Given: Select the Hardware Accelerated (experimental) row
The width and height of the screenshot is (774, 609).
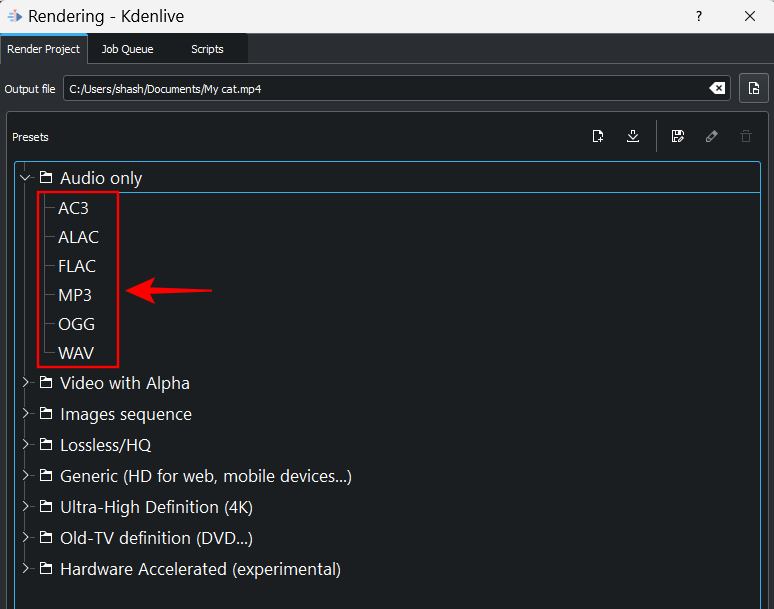Looking at the screenshot, I should (x=387, y=569).
